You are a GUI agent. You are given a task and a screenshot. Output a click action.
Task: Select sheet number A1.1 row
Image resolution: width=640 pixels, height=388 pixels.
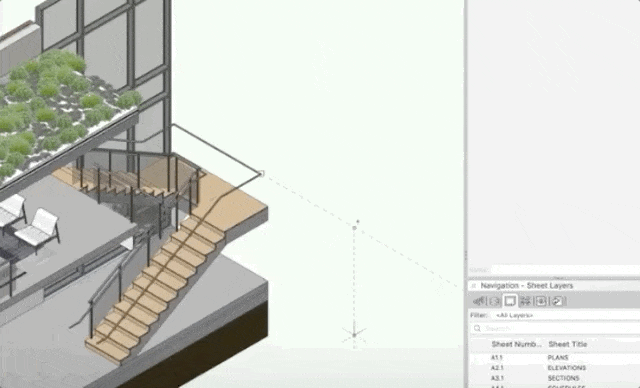(555, 358)
